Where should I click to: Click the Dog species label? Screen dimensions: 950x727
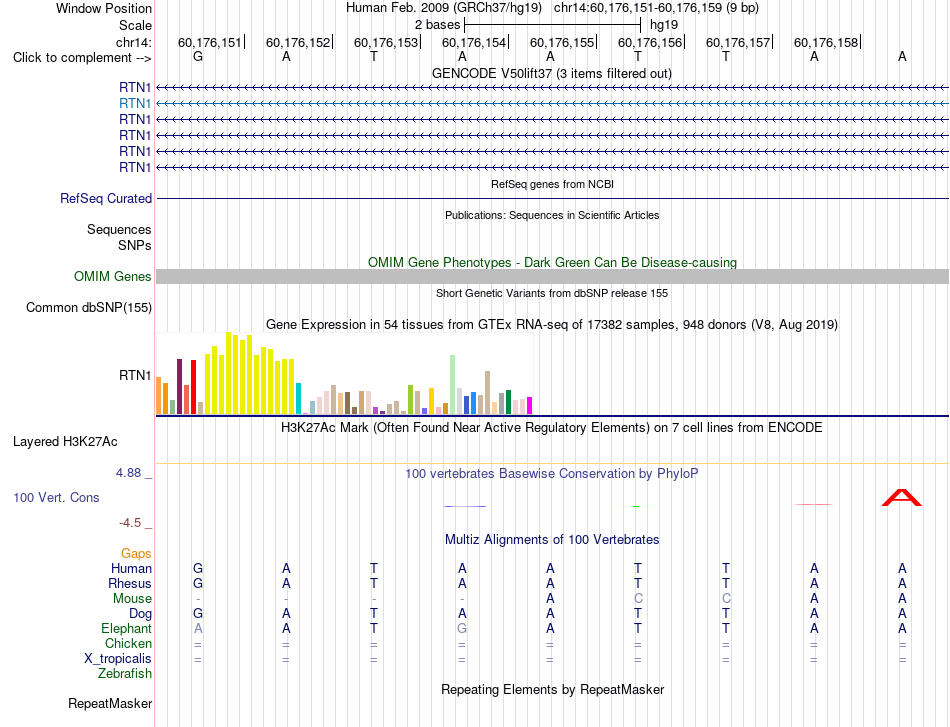point(140,614)
